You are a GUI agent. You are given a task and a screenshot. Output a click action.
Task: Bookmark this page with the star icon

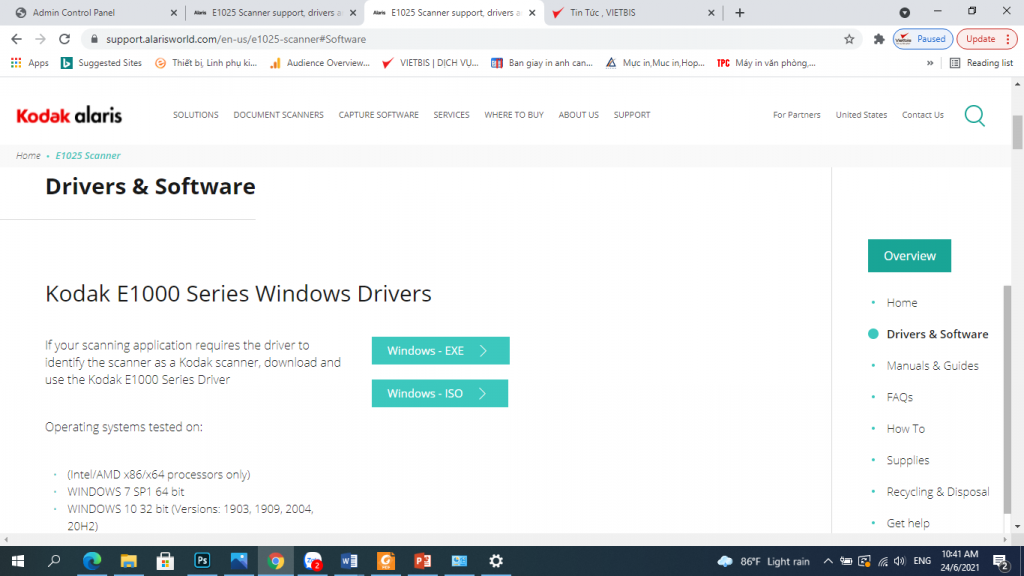[x=849, y=39]
